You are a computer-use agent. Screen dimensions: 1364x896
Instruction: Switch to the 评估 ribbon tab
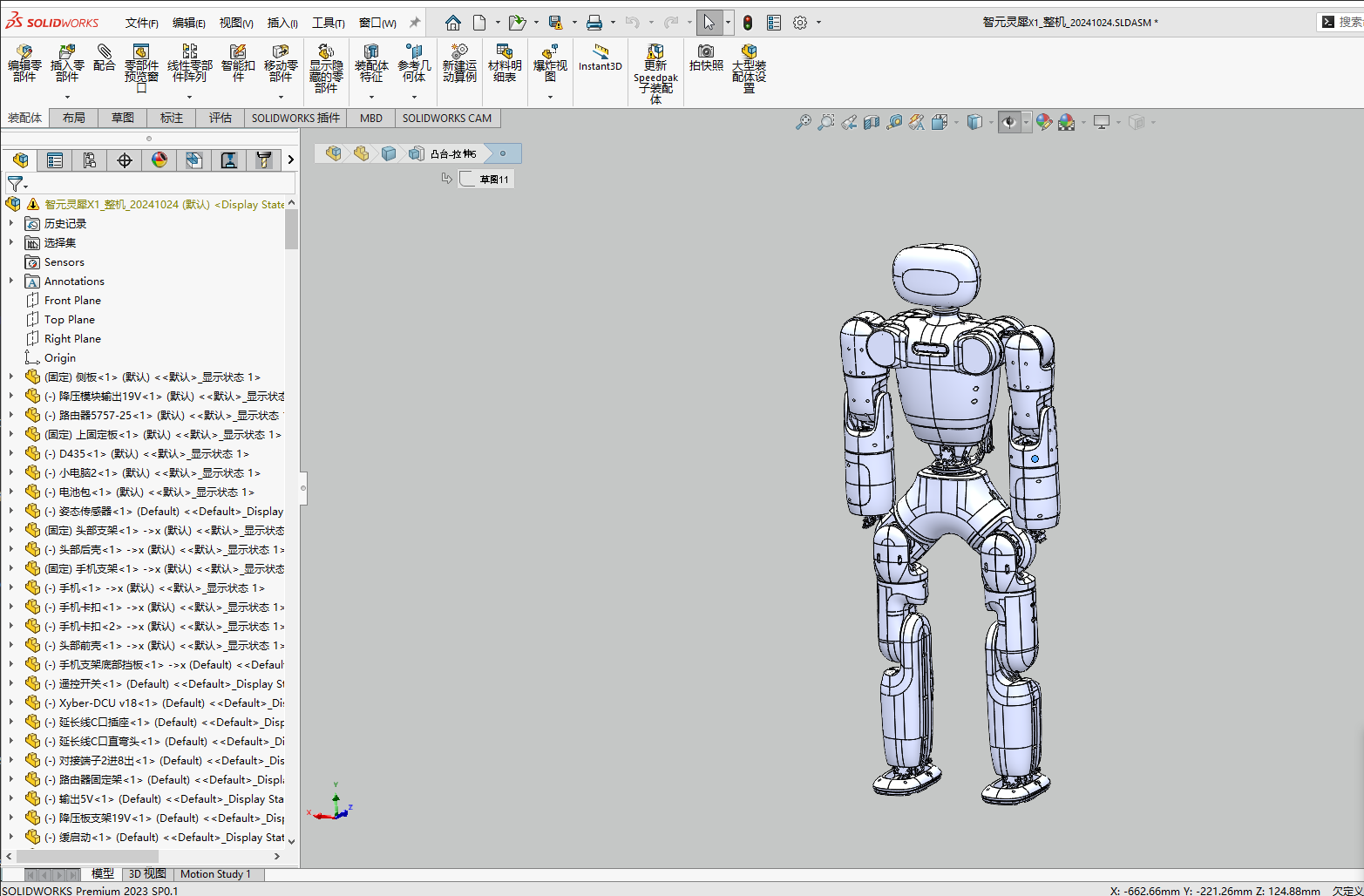(x=221, y=118)
